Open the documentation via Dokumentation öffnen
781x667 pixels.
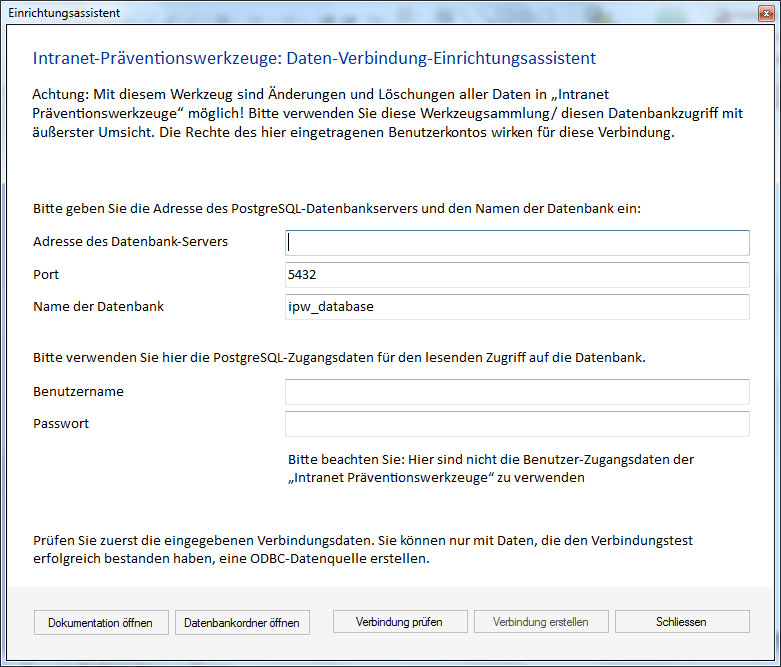pyautogui.click(x=100, y=622)
